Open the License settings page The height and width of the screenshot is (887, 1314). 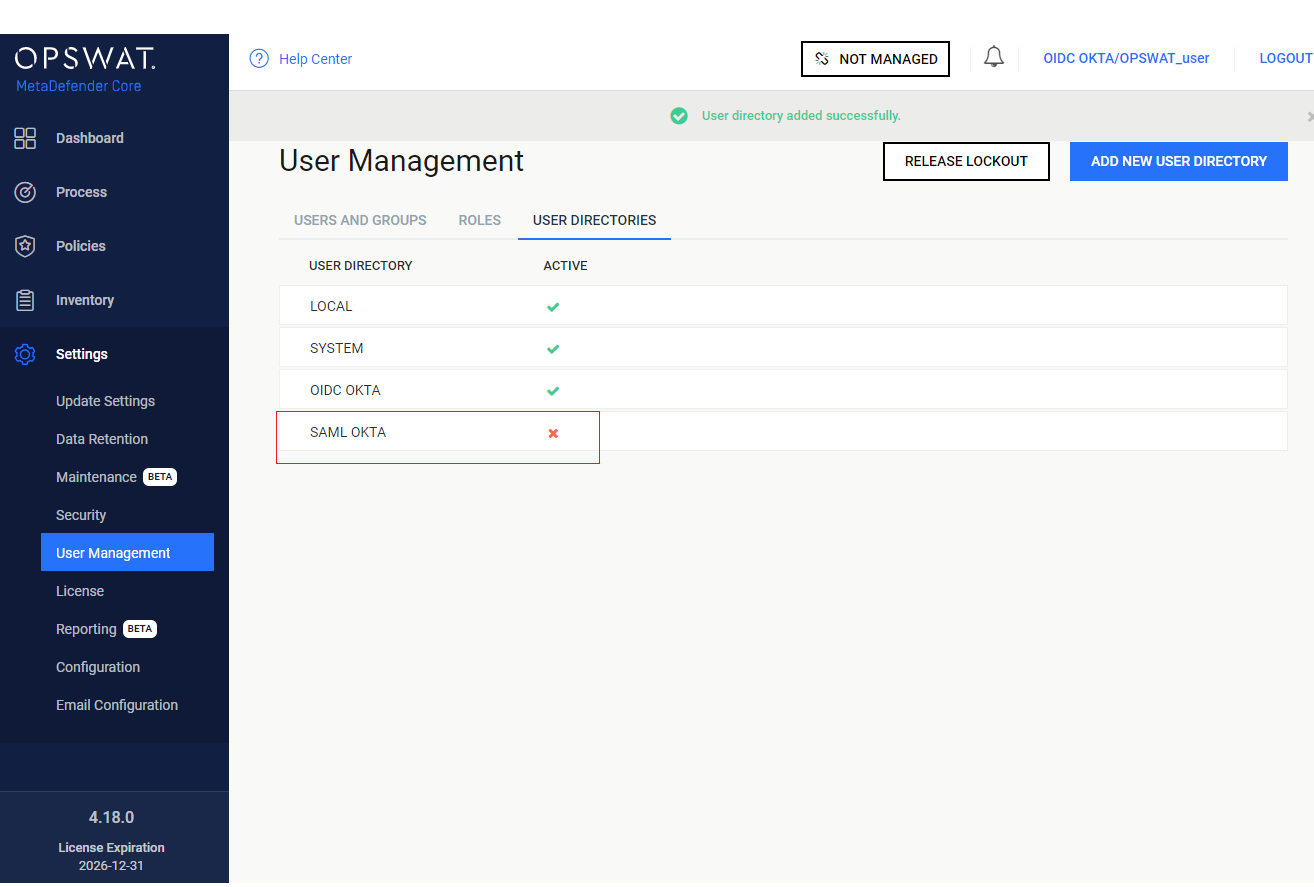pos(80,591)
